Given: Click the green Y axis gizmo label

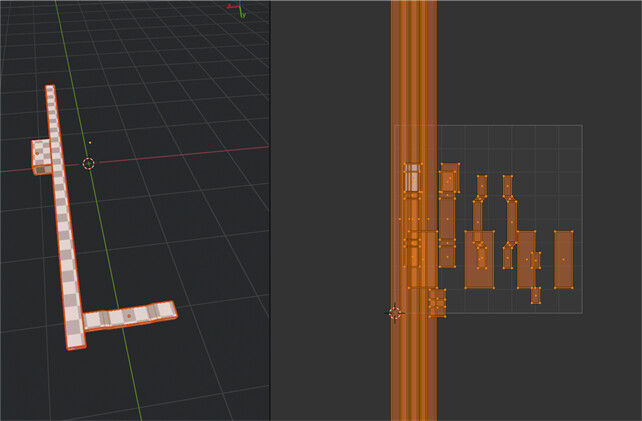Looking at the screenshot, I should coord(244,15).
